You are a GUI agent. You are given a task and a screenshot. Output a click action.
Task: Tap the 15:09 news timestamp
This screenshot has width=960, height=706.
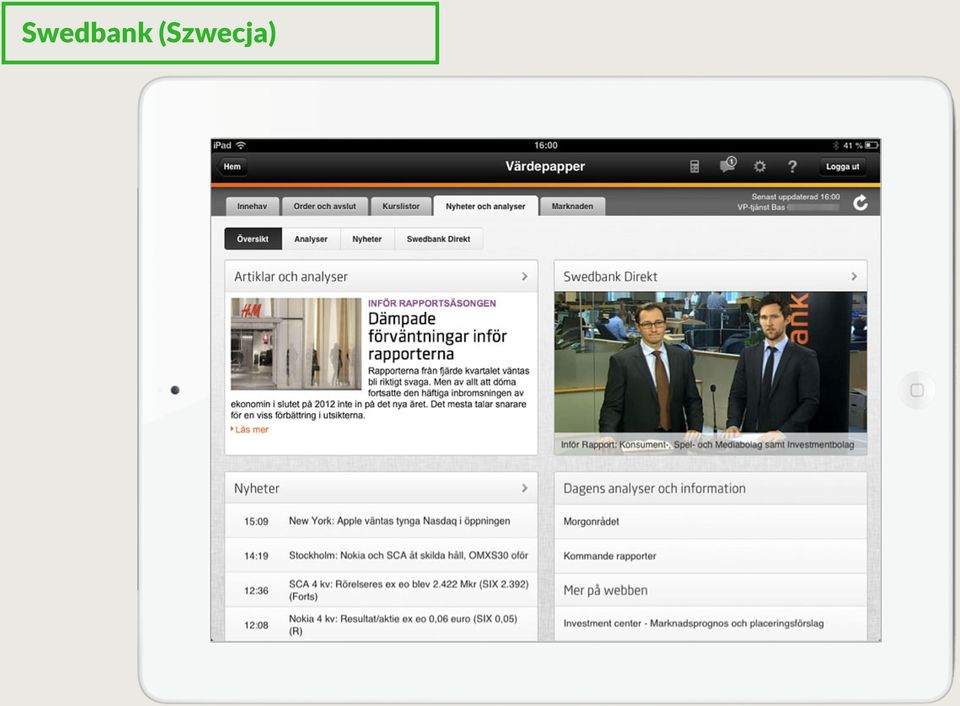[x=256, y=522]
